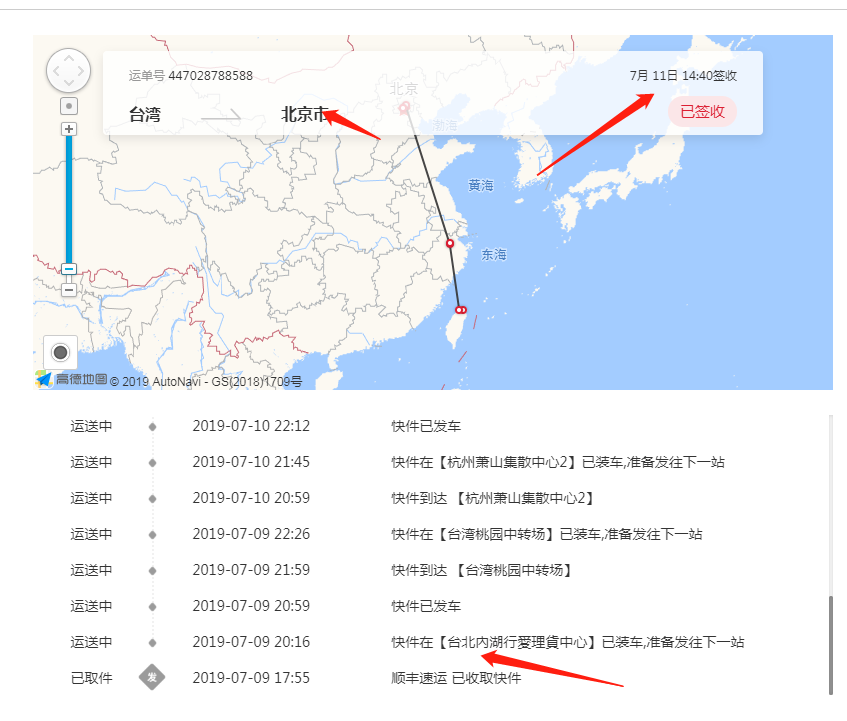847x721 pixels.
Task: Click the zoom slider handle on map
Action: coord(69,269)
